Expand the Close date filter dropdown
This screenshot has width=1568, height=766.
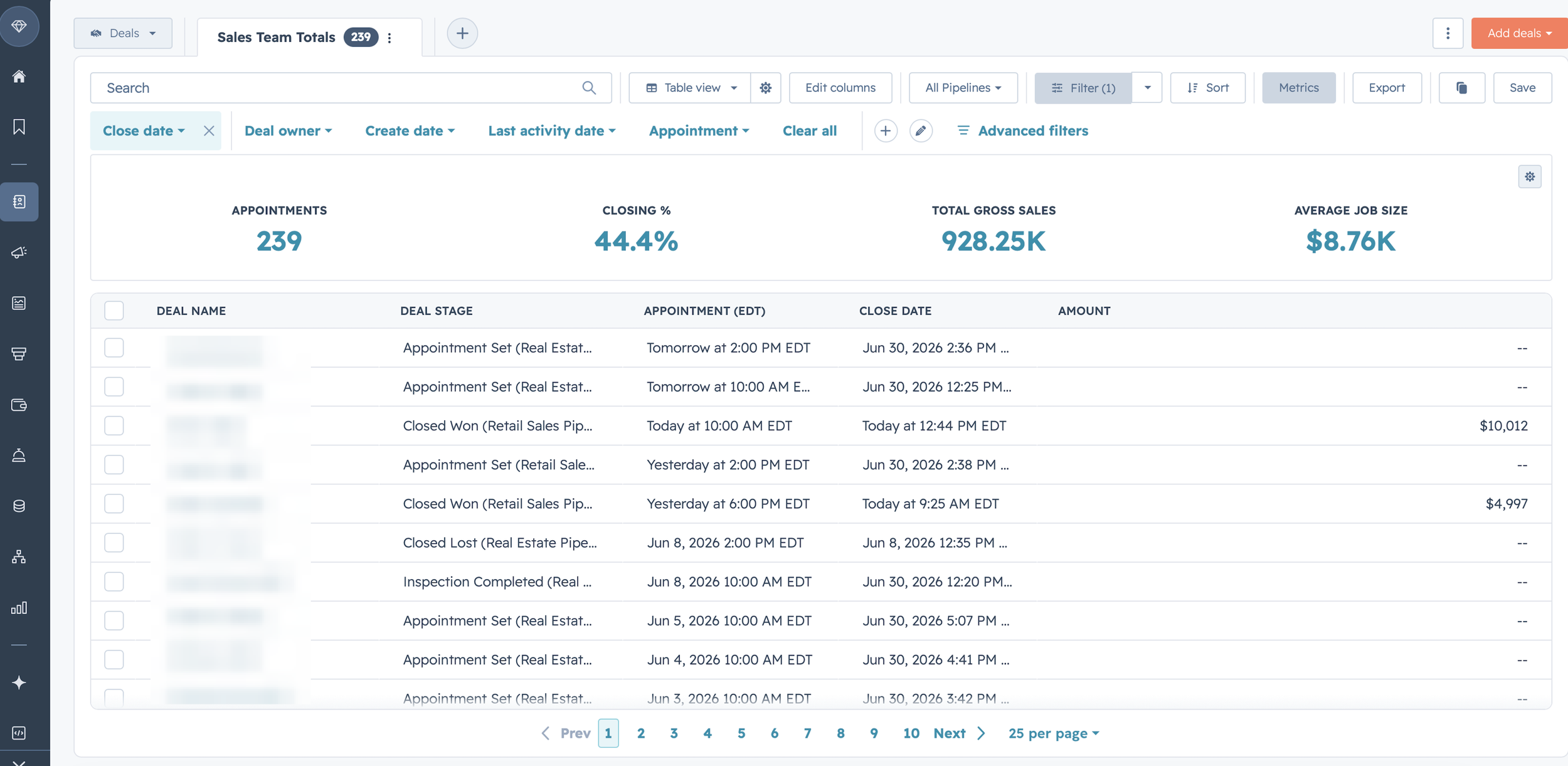pos(144,130)
